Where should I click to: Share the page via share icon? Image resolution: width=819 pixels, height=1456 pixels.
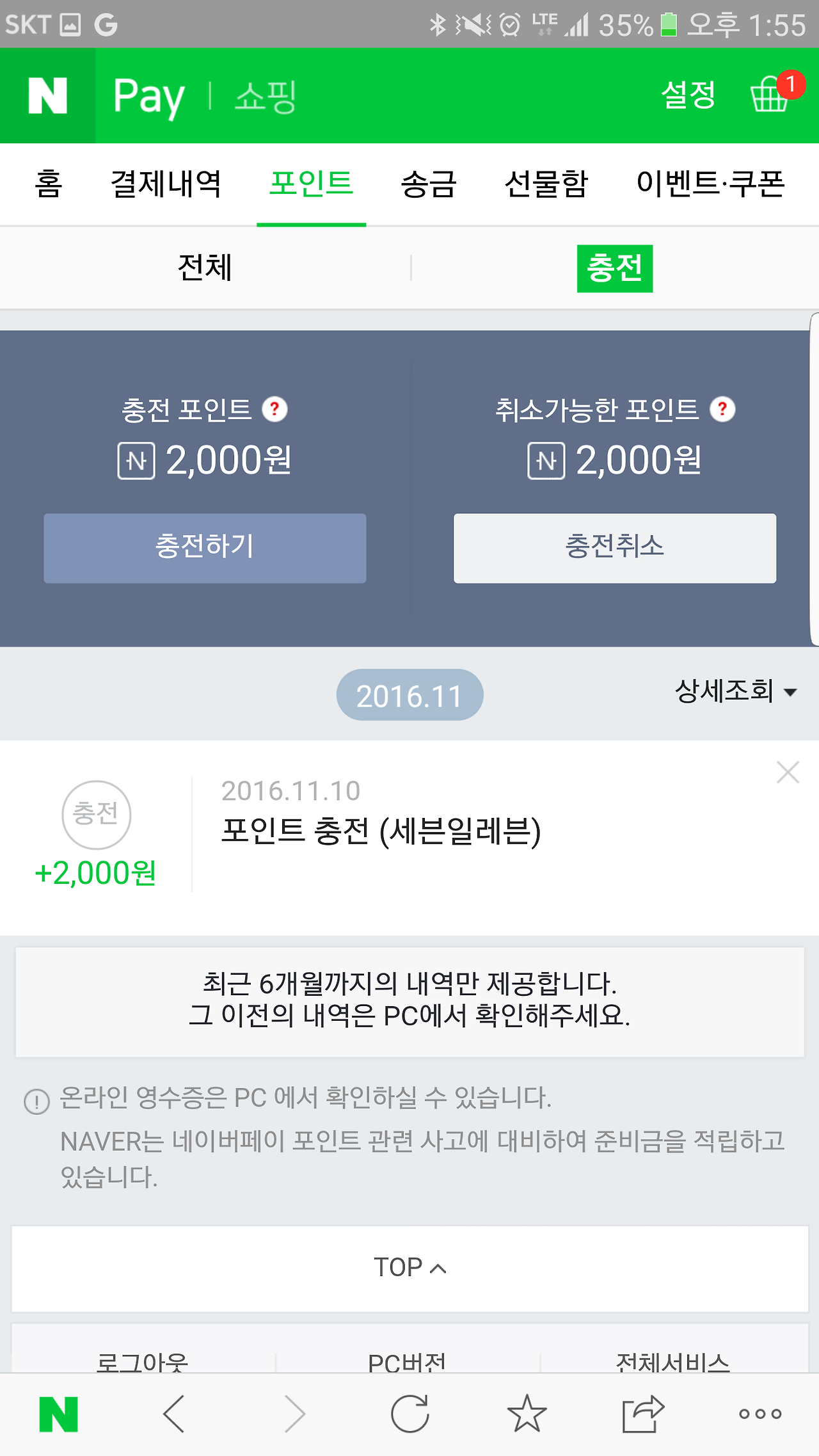(643, 1414)
